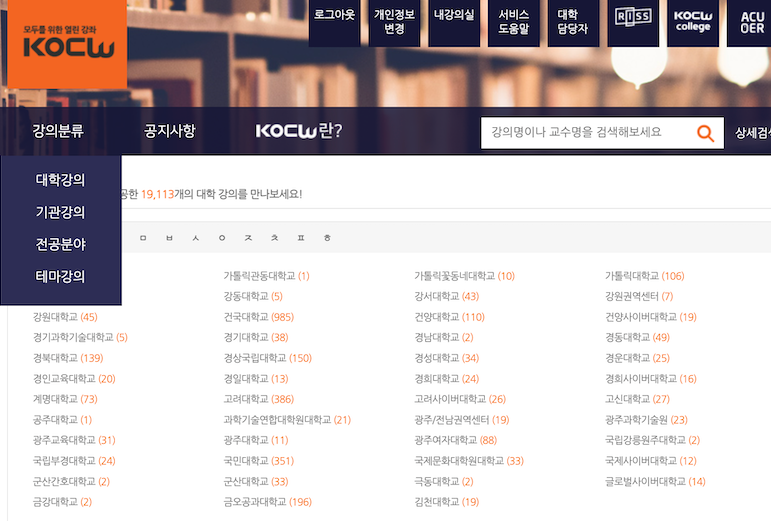The image size is (771, 523).
Task: Open 경남대학교 (2) lectures
Action: [x=444, y=338]
